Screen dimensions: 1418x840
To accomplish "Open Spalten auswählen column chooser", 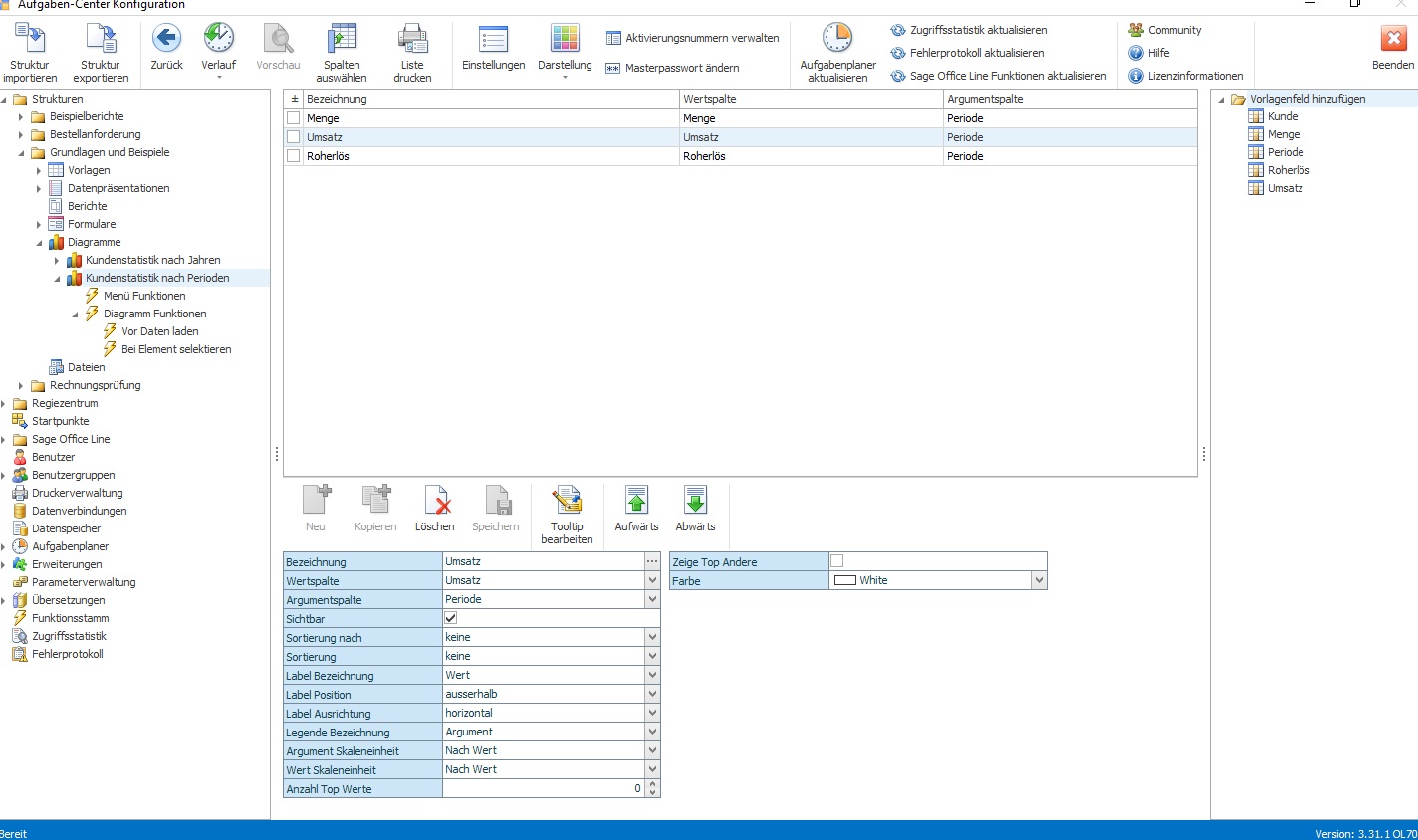I will tap(342, 39).
